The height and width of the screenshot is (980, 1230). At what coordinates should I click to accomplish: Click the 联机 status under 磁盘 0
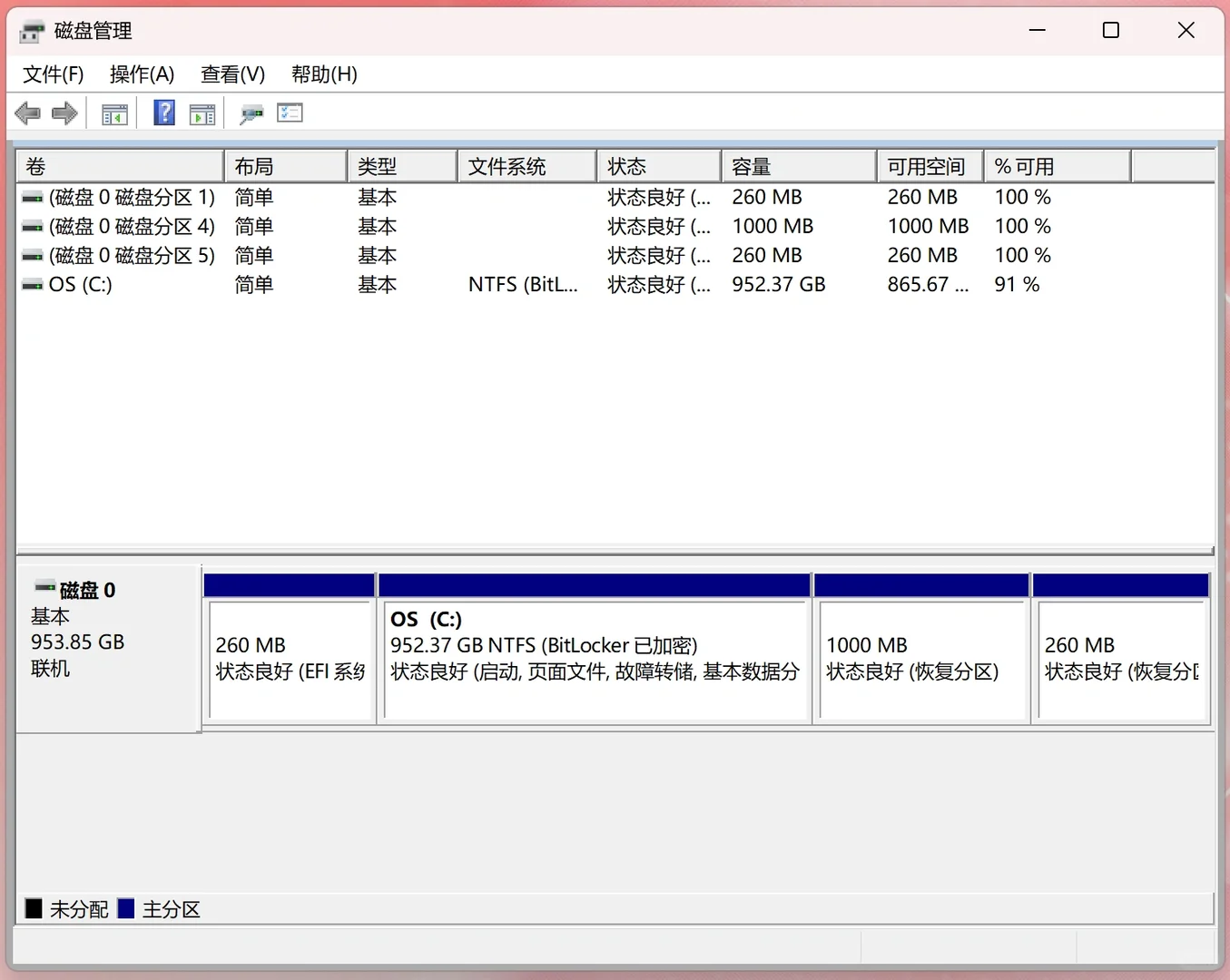(51, 669)
